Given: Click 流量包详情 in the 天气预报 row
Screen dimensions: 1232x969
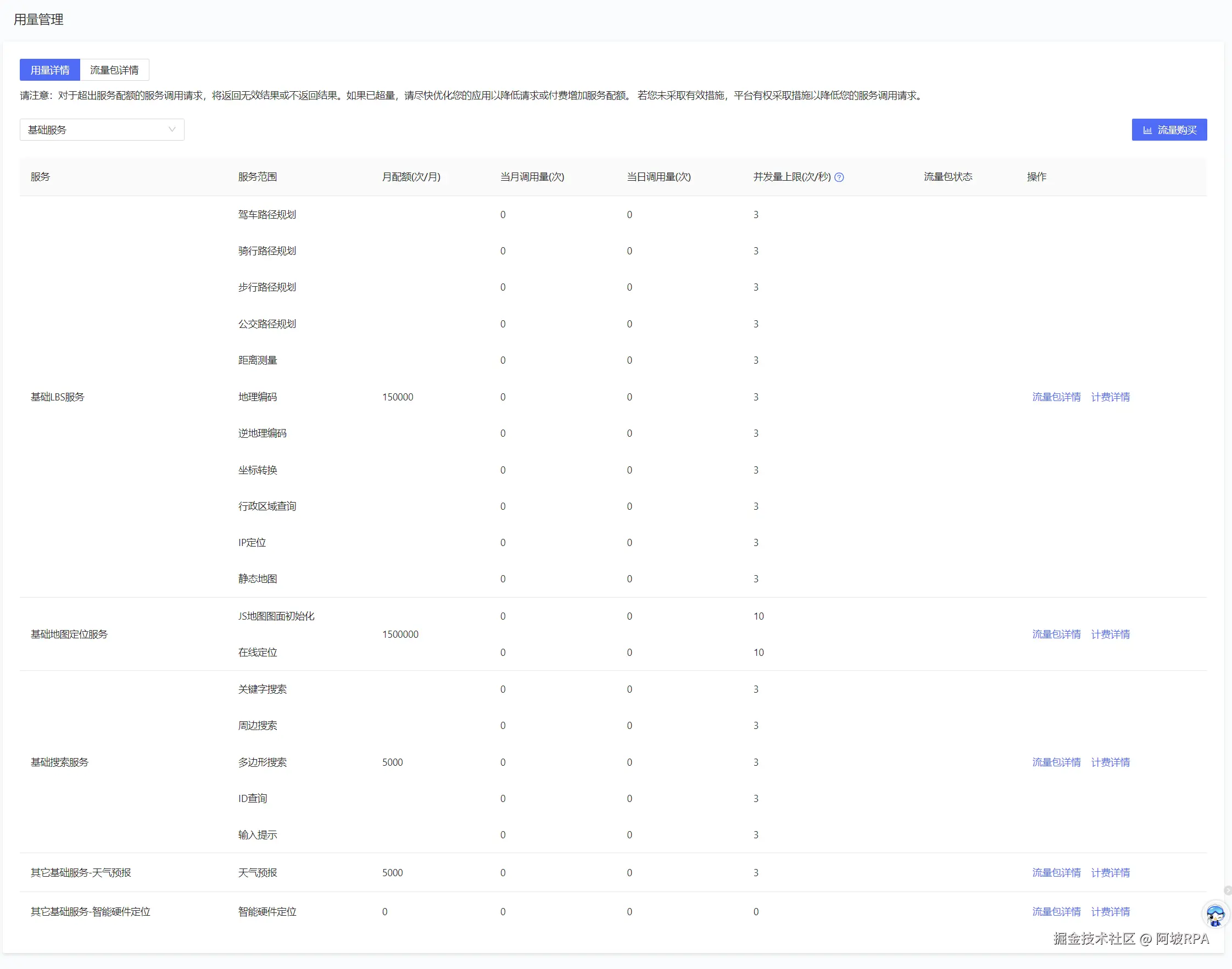Looking at the screenshot, I should [1056, 872].
